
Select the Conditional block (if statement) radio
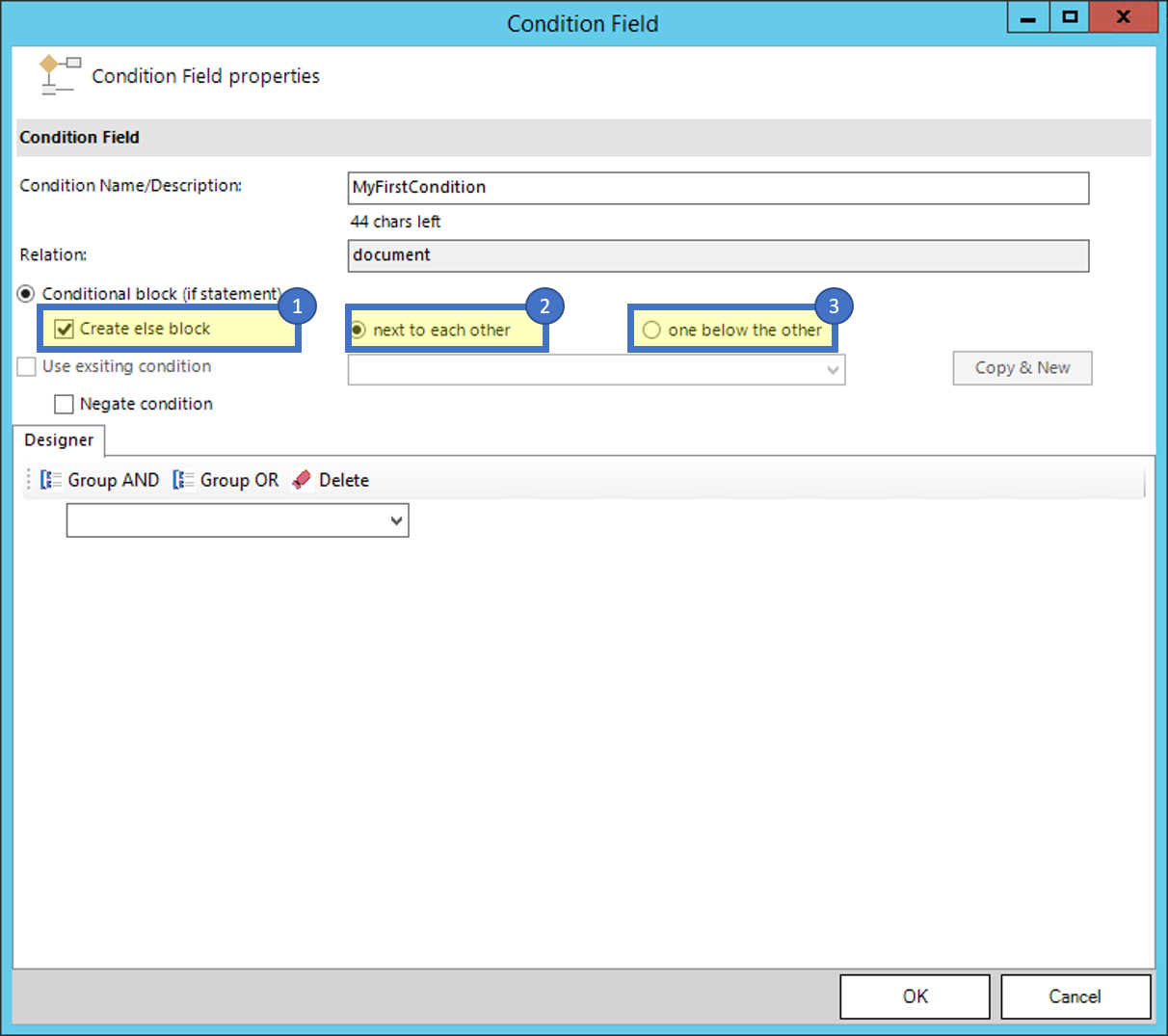(x=26, y=294)
